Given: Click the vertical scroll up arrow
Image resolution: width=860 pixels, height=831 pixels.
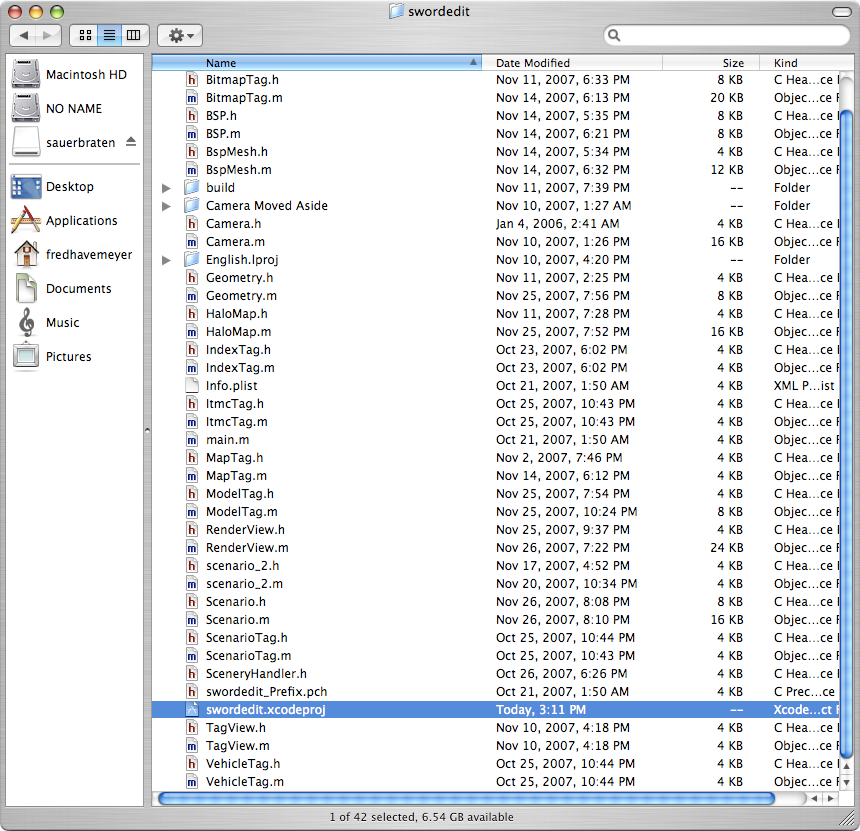Looking at the screenshot, I should (846, 767).
